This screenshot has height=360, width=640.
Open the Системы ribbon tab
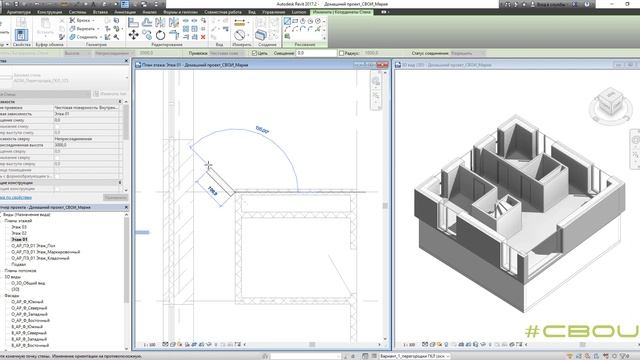click(x=78, y=12)
